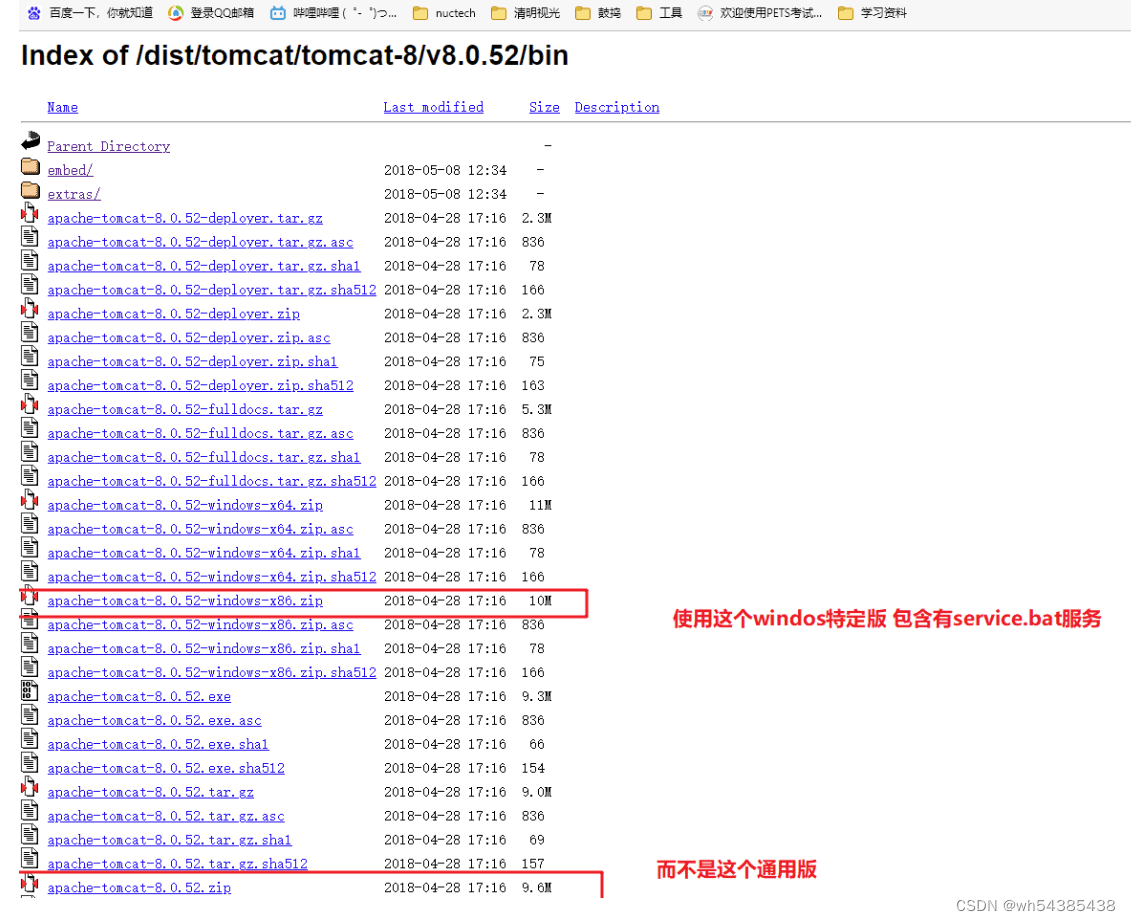Click archive icon for windows-x64.zip
The height and width of the screenshot is (921, 1131).
point(30,501)
